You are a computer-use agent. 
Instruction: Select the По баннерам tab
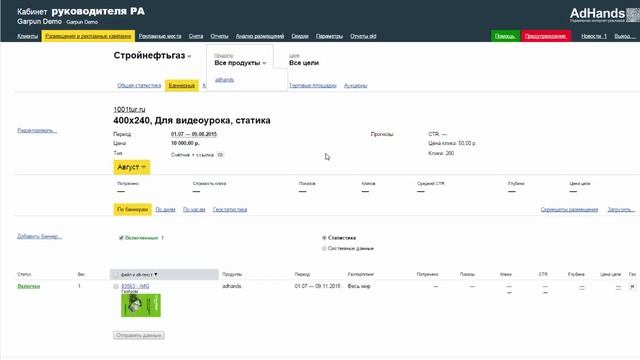(x=133, y=209)
